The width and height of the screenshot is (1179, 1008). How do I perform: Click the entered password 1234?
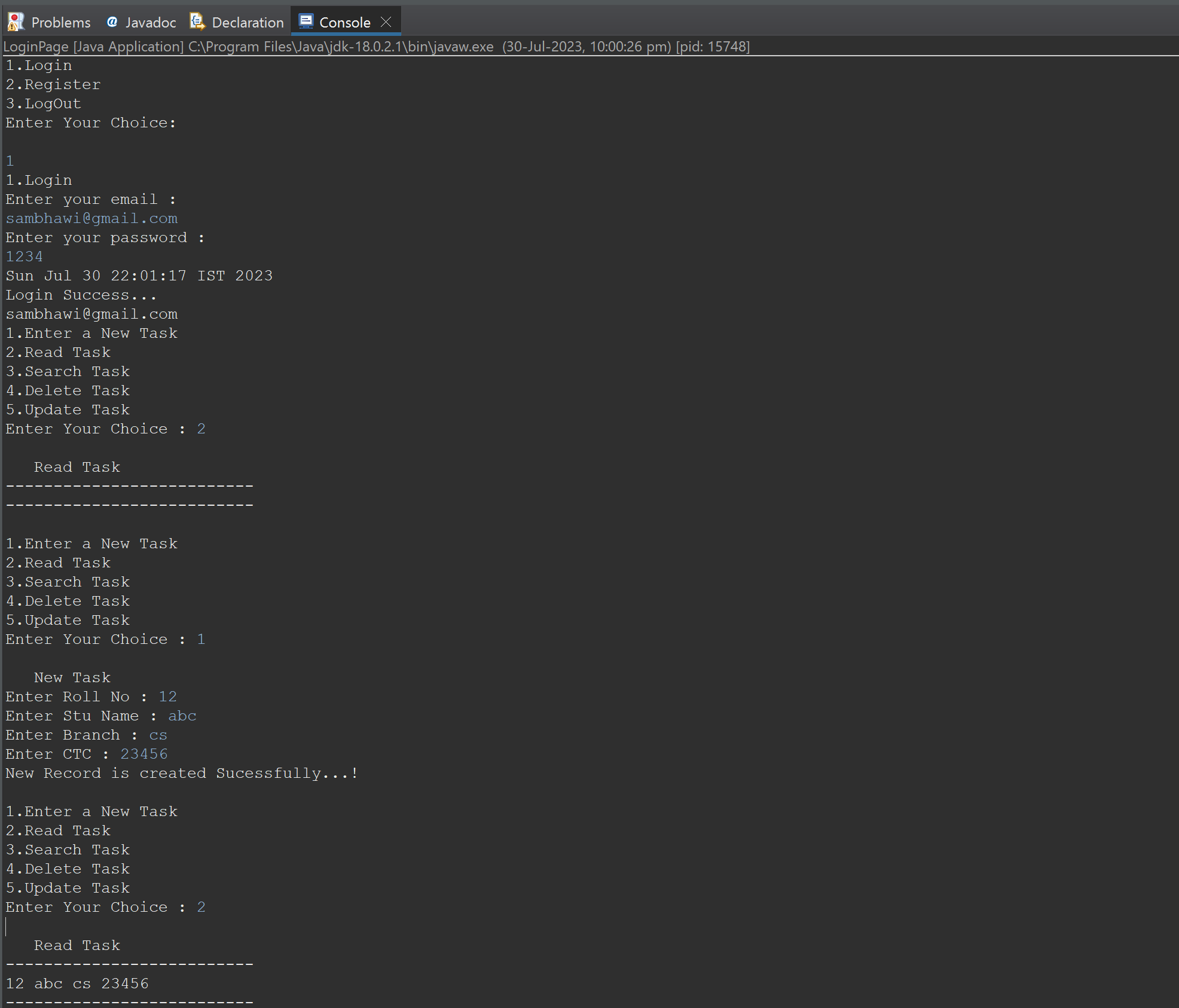(x=25, y=256)
